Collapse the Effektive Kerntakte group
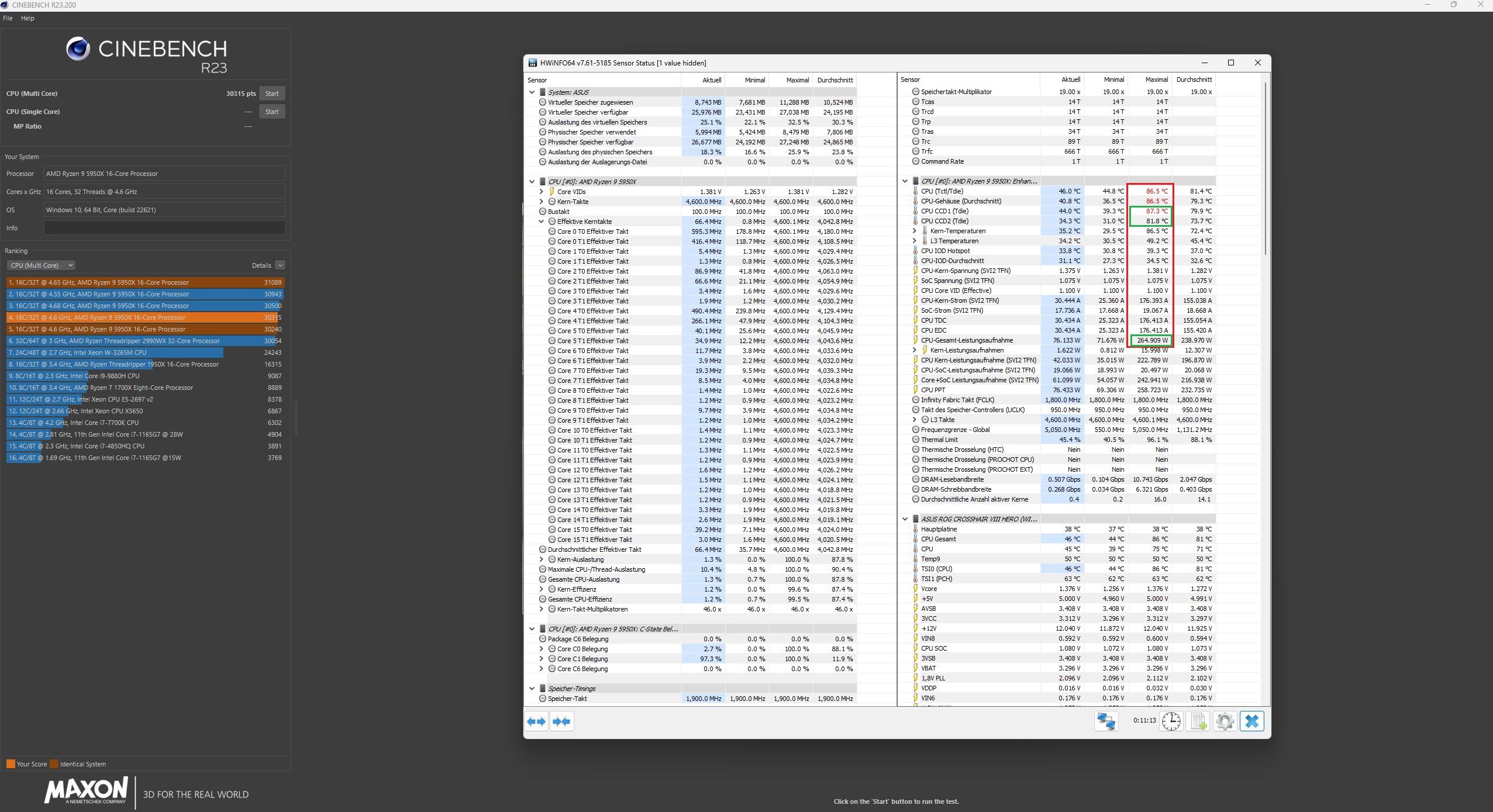 pos(541,222)
